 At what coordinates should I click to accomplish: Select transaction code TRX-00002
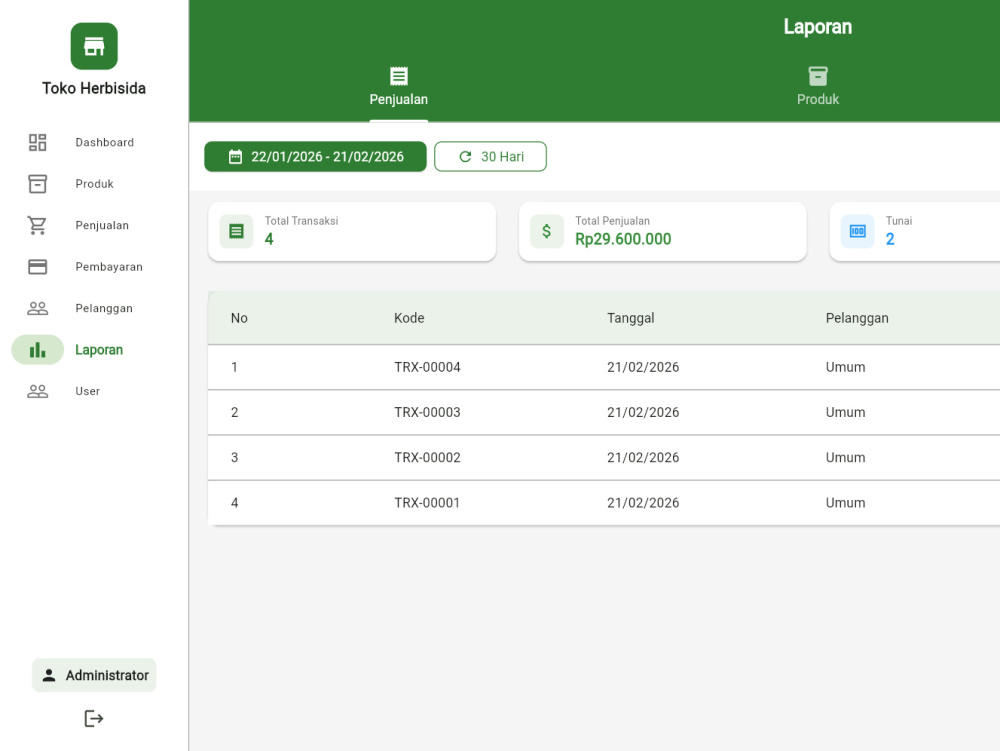pyautogui.click(x=427, y=458)
